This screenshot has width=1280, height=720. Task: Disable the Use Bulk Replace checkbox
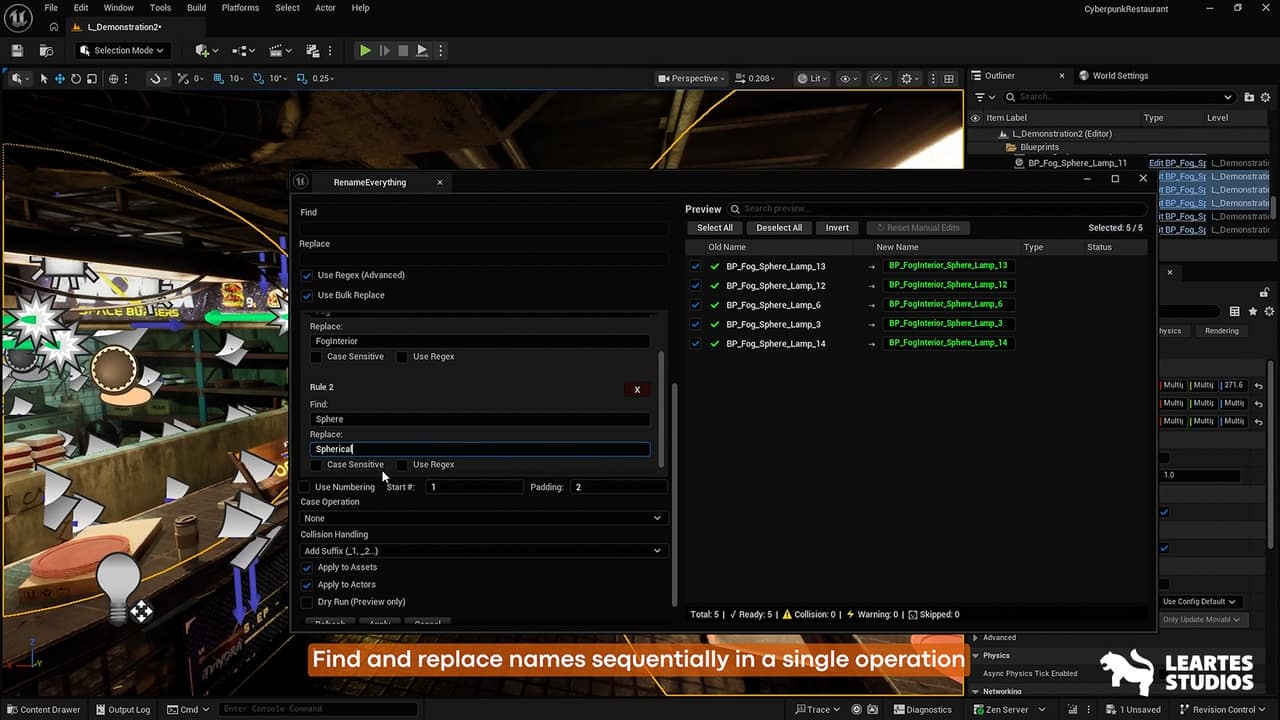(308, 295)
